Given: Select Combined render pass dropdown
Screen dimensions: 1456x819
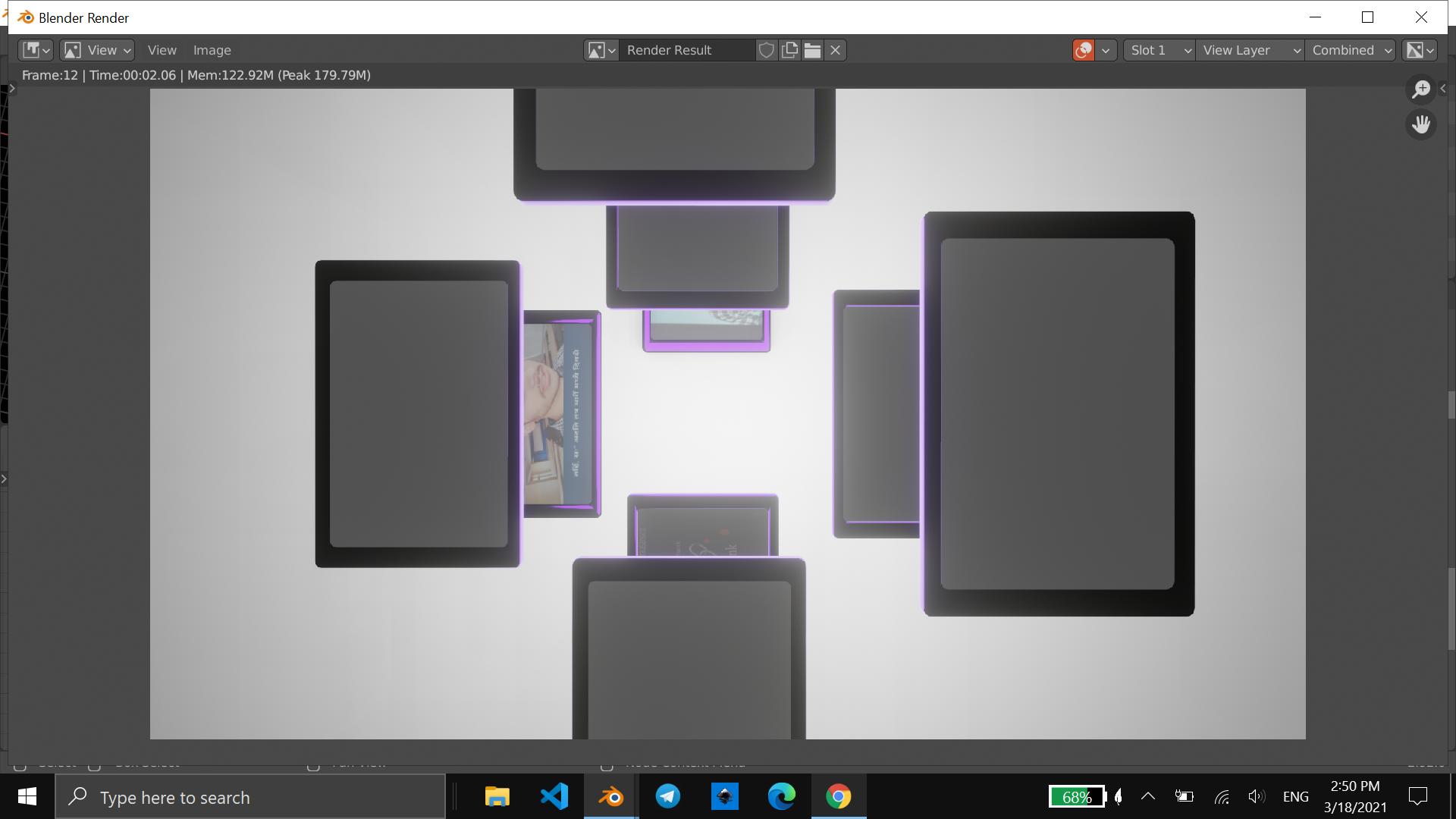Looking at the screenshot, I should click(x=1350, y=49).
